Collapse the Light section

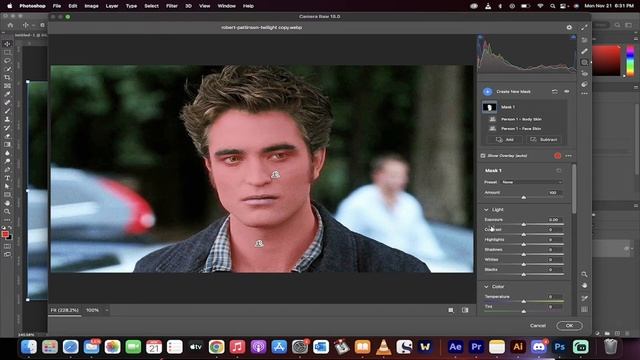point(486,210)
